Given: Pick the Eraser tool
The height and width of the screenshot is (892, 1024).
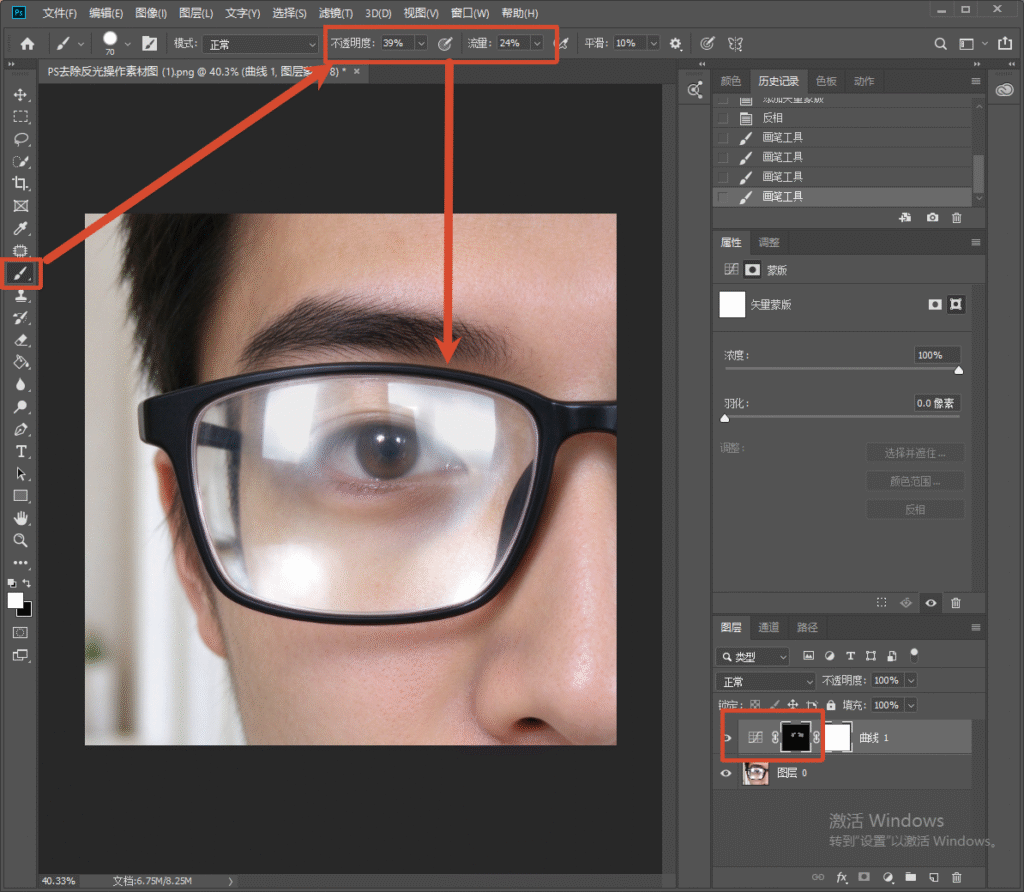Looking at the screenshot, I should [x=20, y=340].
